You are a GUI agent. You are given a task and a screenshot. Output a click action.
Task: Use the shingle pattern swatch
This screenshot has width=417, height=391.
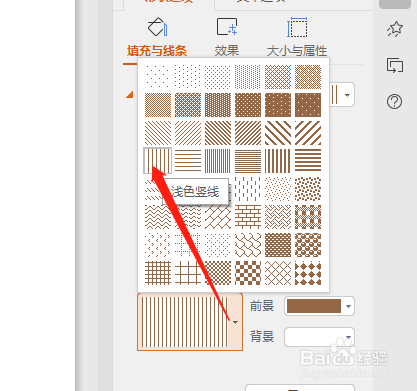(248, 245)
